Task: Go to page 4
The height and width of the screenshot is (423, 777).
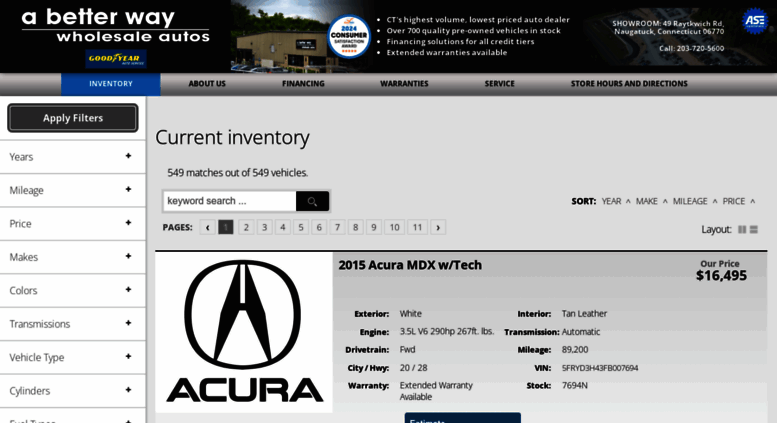Action: click(x=283, y=227)
